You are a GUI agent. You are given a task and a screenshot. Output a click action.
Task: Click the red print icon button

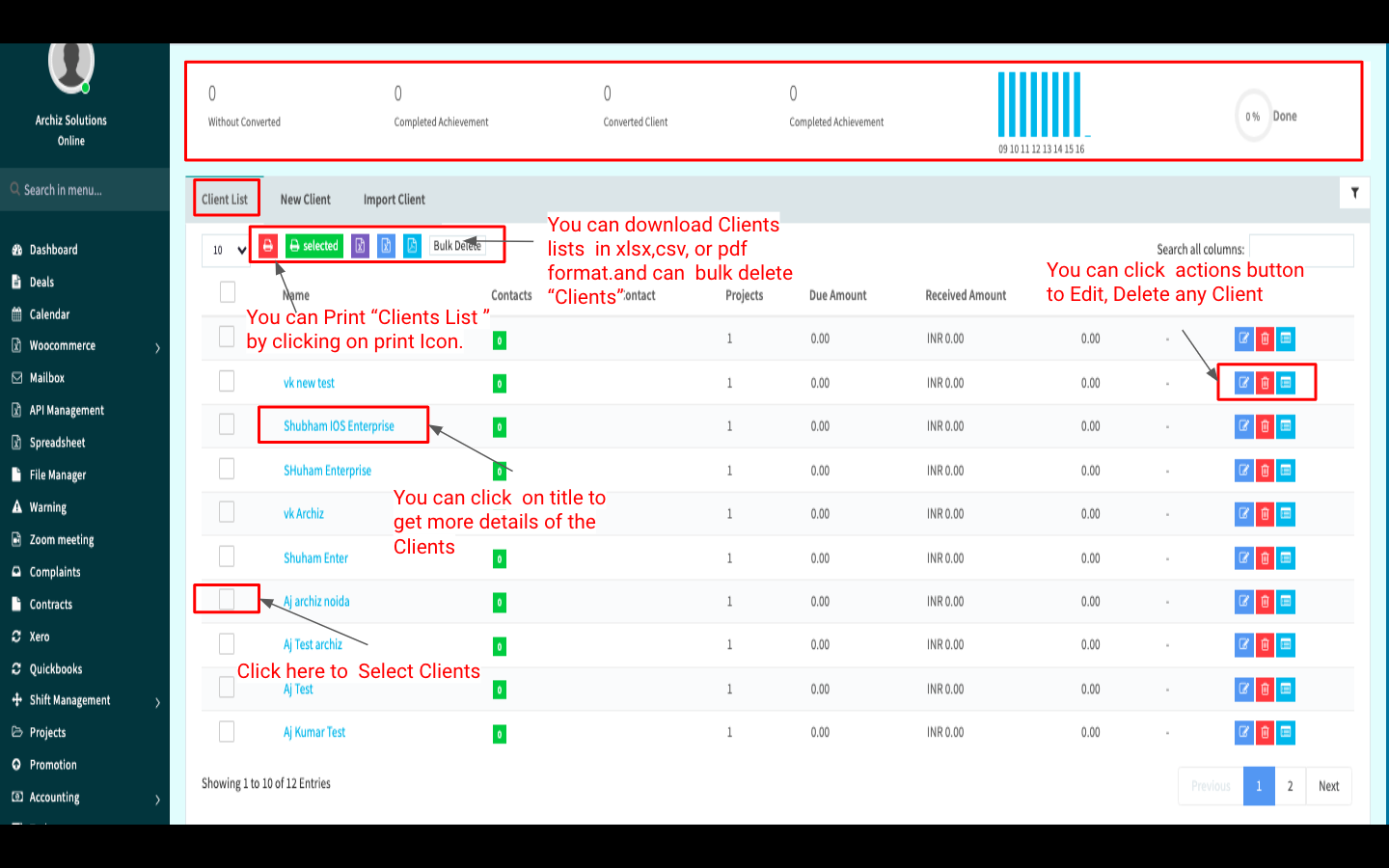coord(268,246)
